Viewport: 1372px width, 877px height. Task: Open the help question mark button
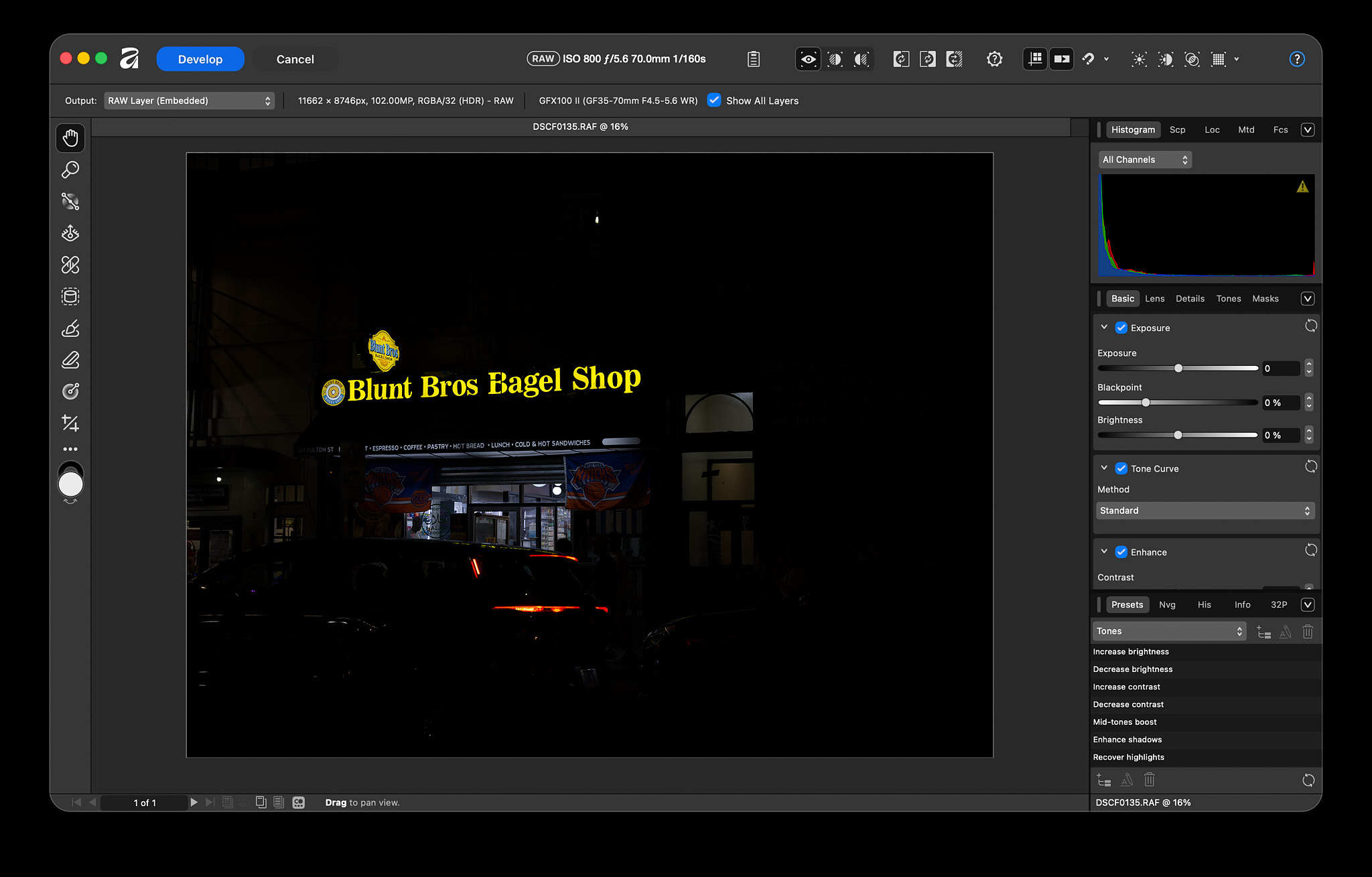[1297, 59]
